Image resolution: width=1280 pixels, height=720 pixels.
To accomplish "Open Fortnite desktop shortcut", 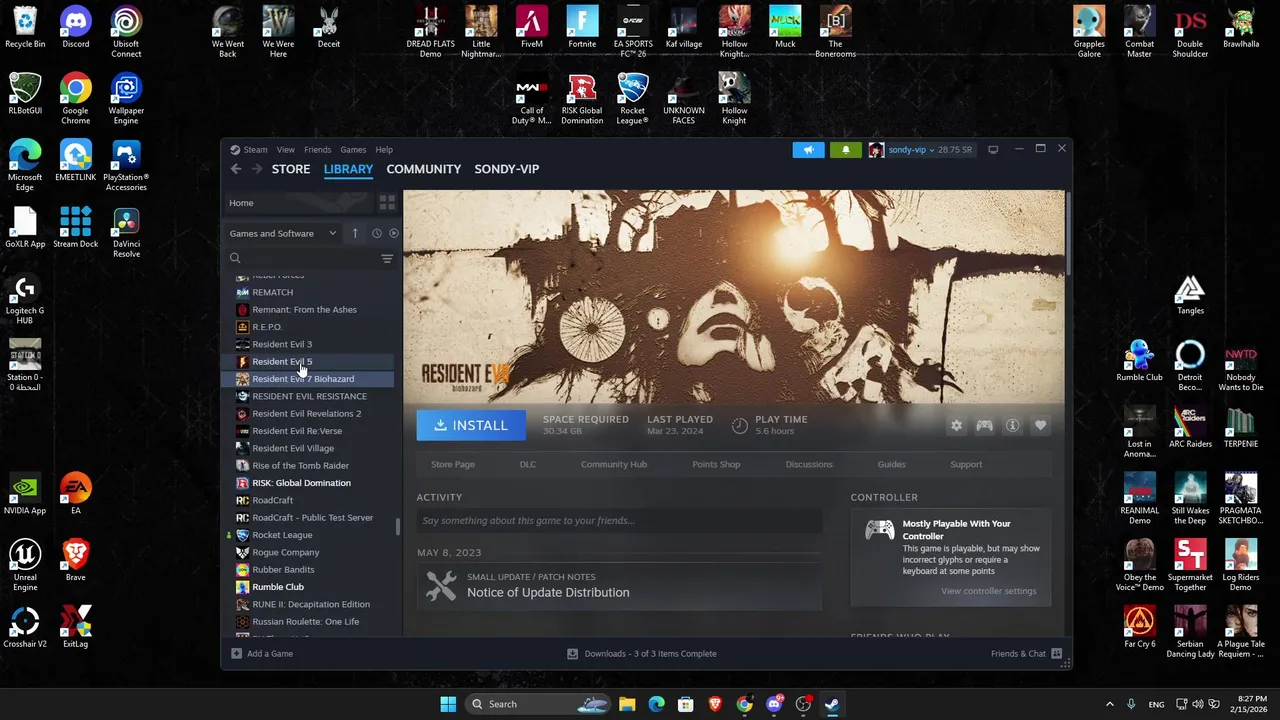I will point(582,28).
